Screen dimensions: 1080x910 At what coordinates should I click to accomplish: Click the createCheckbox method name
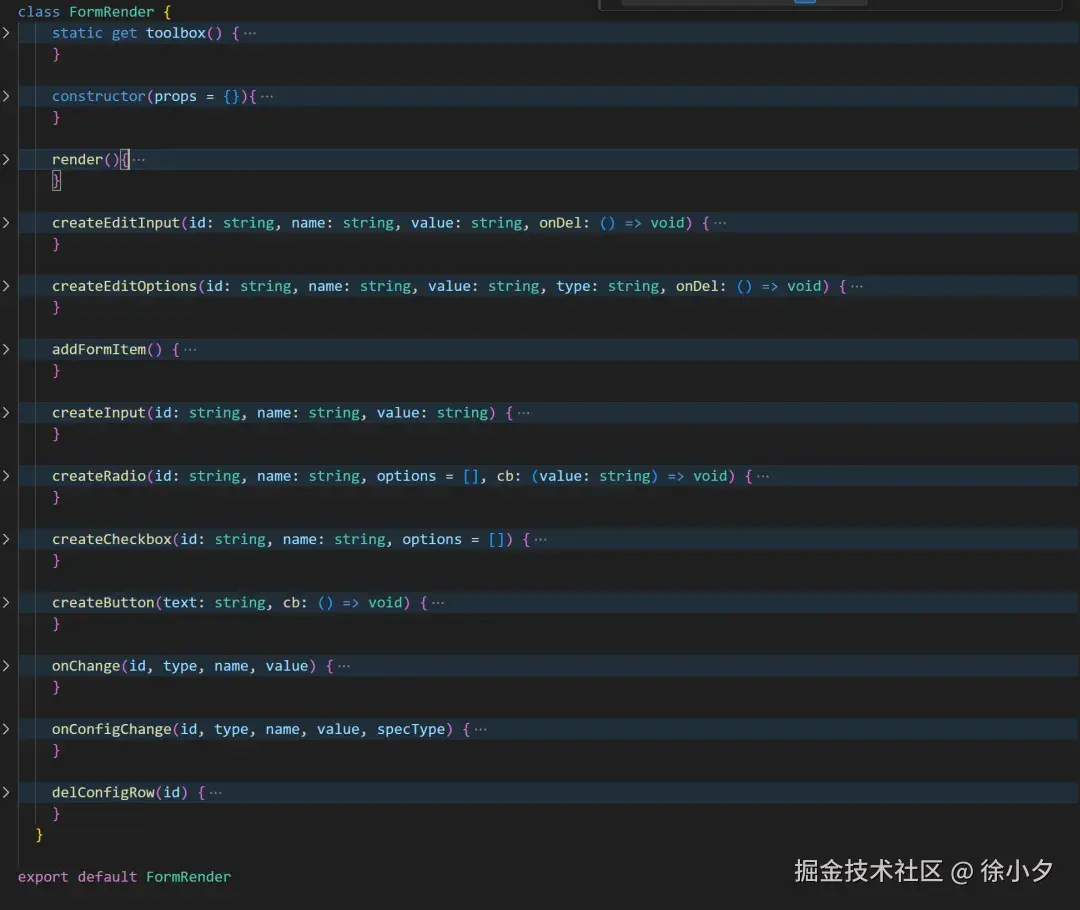(112, 539)
